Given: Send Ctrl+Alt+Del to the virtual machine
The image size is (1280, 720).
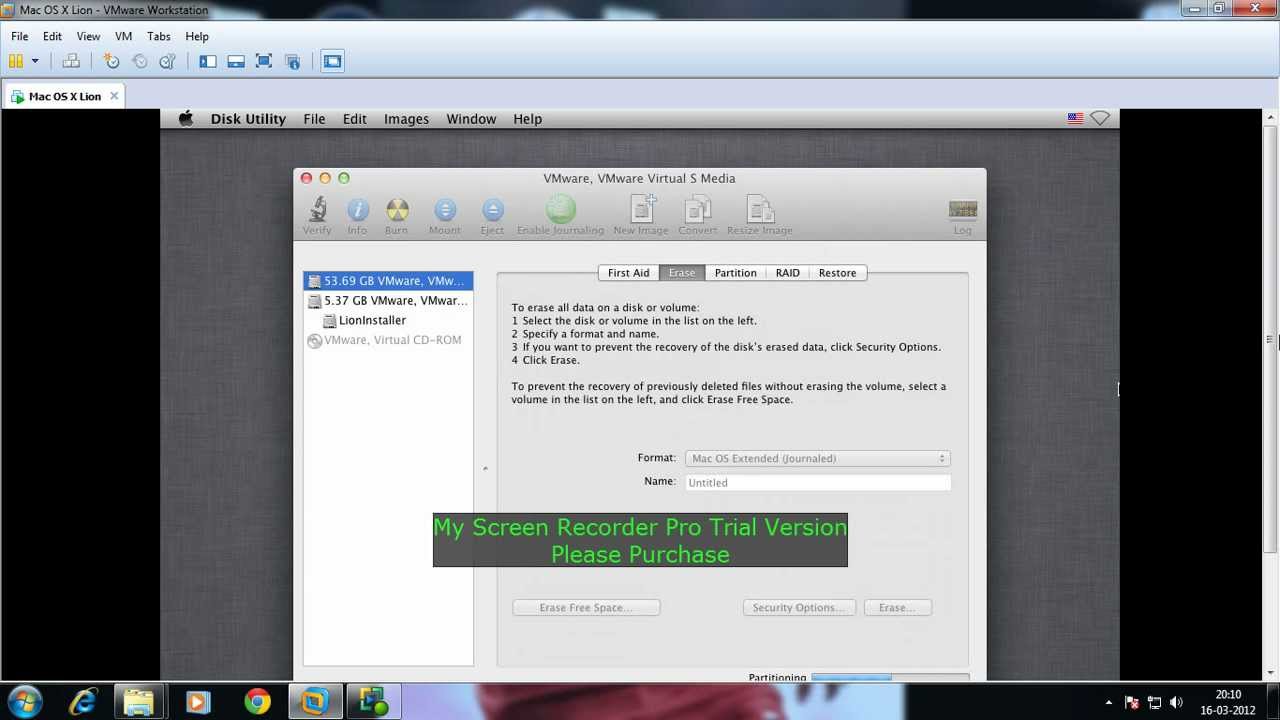Looking at the screenshot, I should tap(71, 61).
